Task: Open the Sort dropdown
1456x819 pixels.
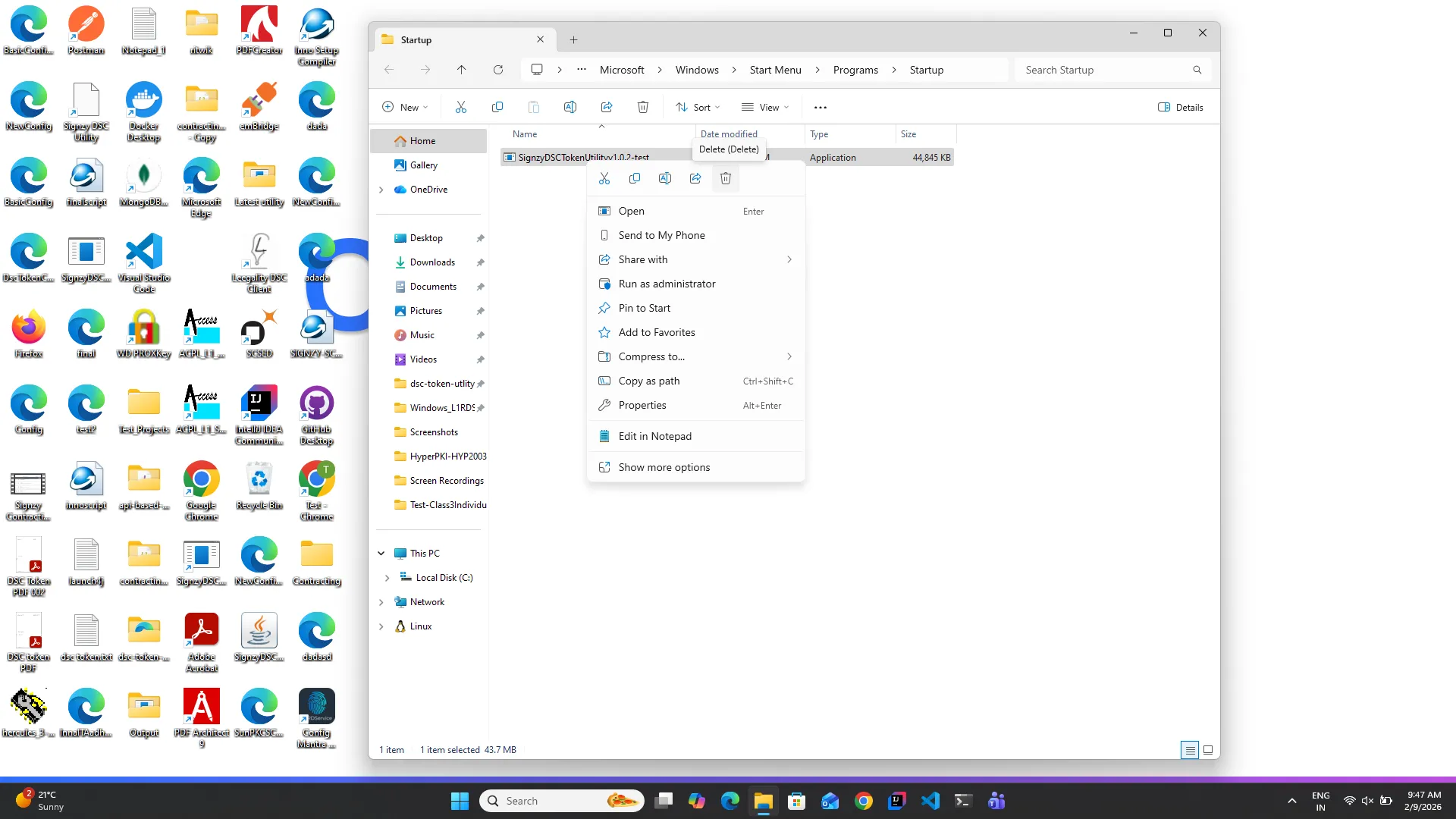Action: point(698,107)
